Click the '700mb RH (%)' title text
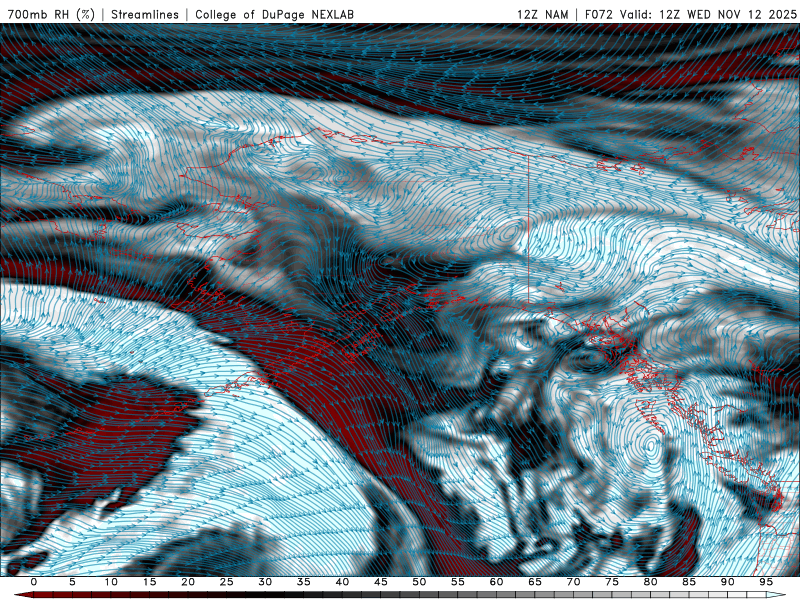The width and height of the screenshot is (800, 600). (51, 14)
